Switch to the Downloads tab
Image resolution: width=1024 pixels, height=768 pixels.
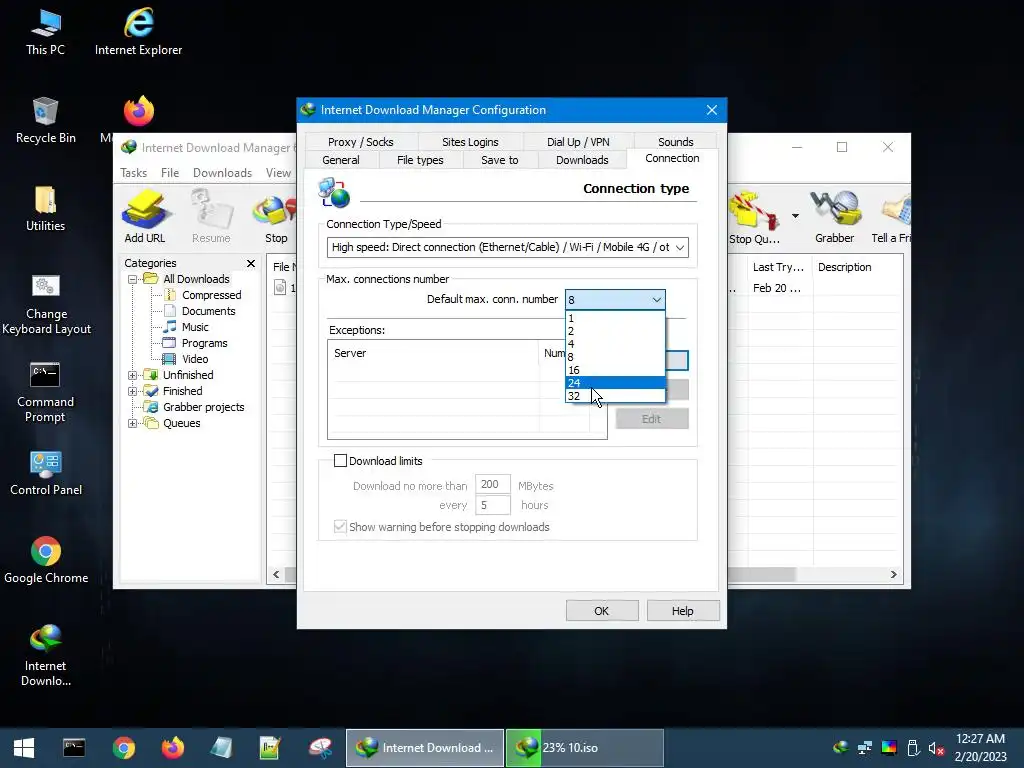[582, 160]
